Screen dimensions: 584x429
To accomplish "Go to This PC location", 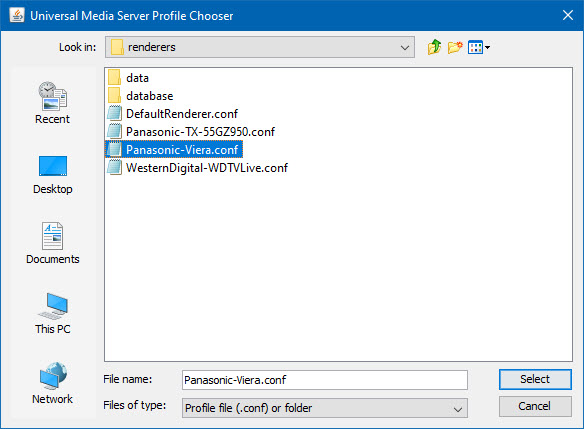I will pos(53,314).
